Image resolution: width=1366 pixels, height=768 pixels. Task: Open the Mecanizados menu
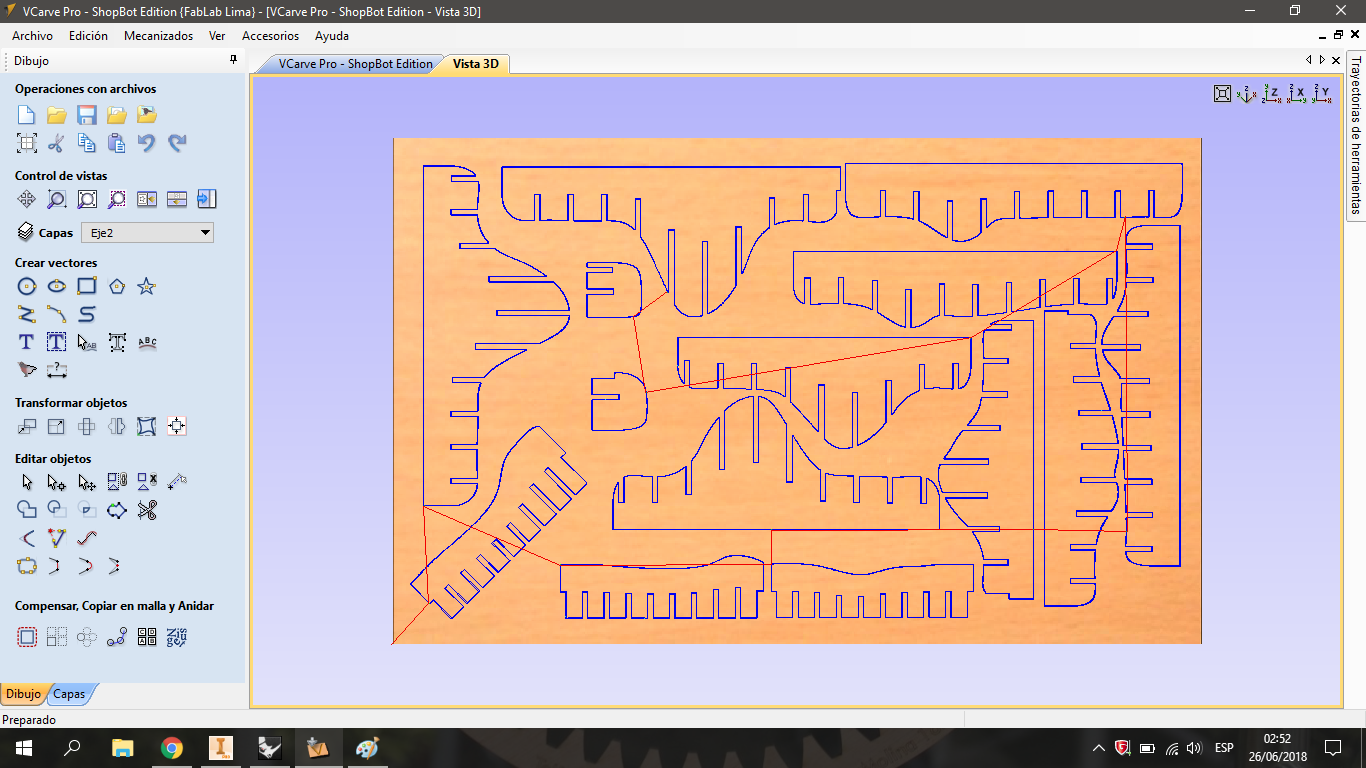158,35
